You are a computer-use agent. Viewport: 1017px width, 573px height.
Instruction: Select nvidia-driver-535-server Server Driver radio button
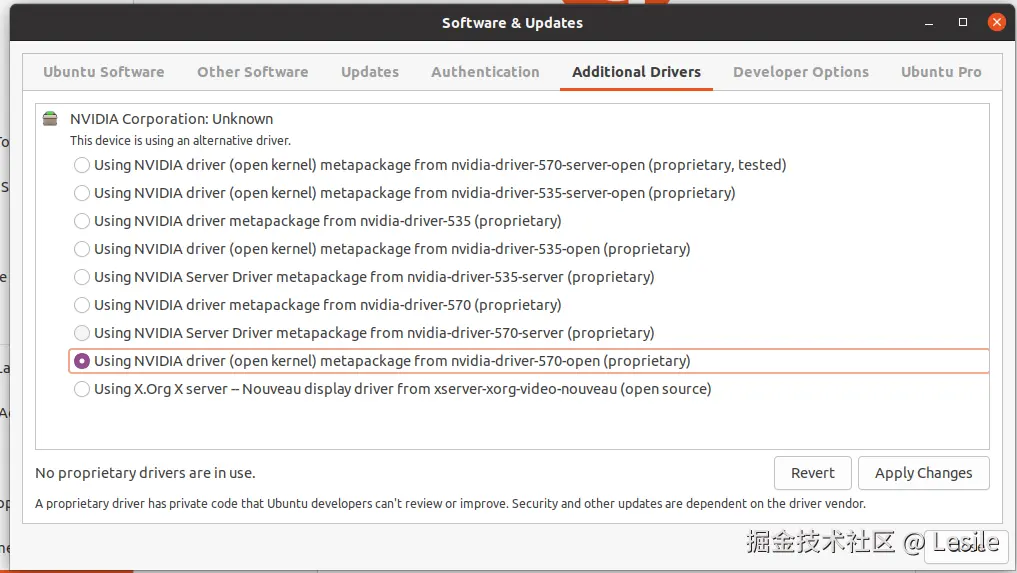[82, 277]
